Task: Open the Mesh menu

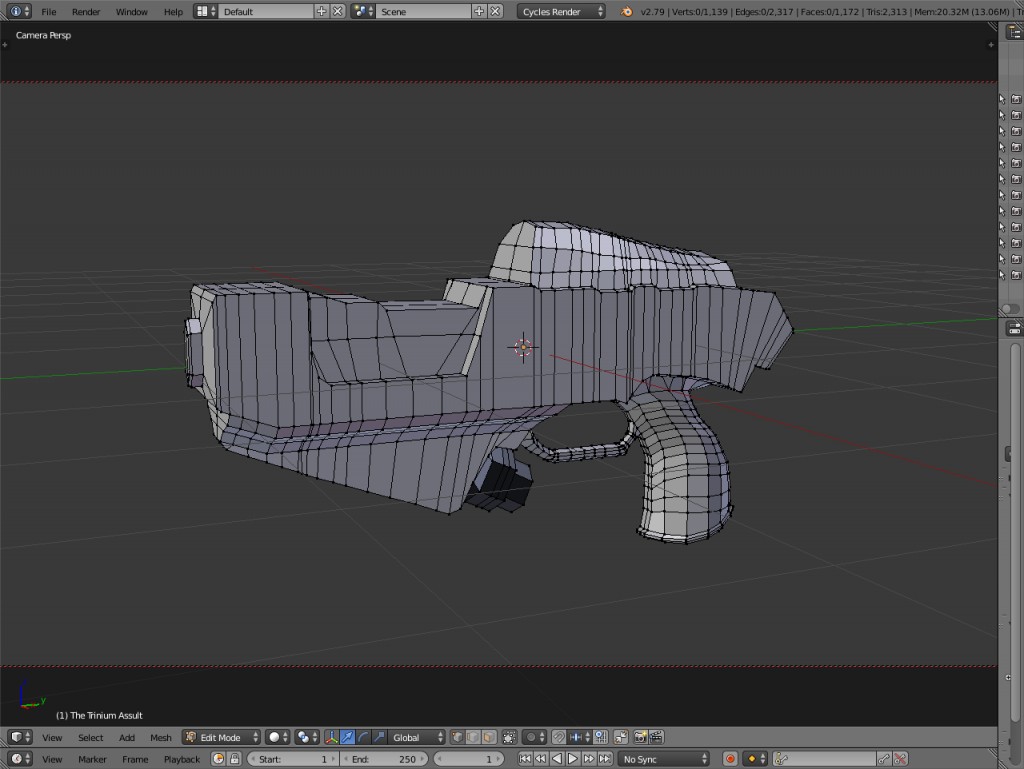Action: click(160, 737)
